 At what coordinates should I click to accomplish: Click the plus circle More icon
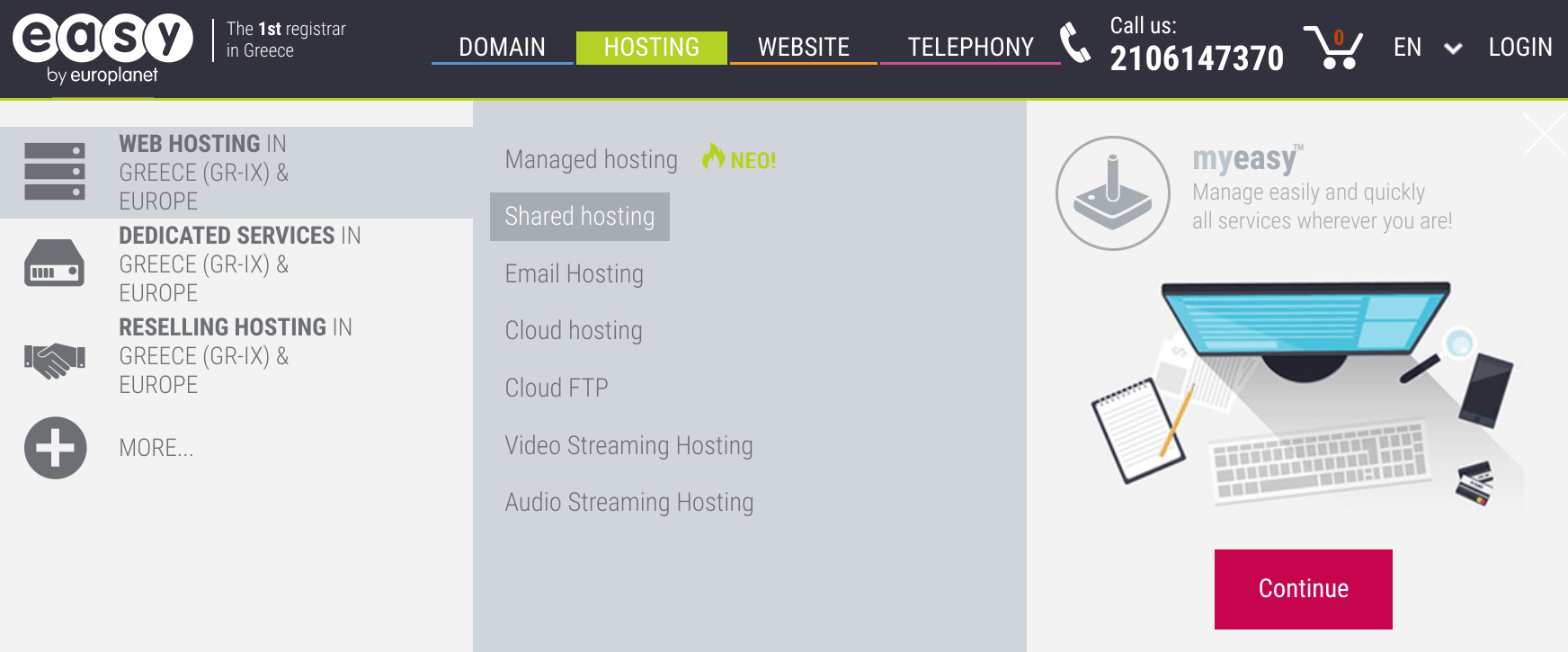pyautogui.click(x=56, y=448)
